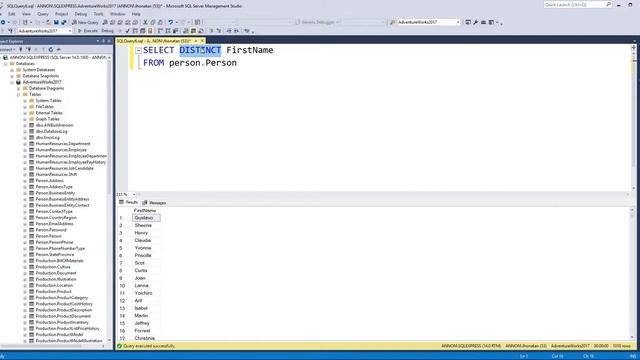Viewport: 640px width, 360px height.
Task: Expand the System Databases node
Action: click(12, 70)
